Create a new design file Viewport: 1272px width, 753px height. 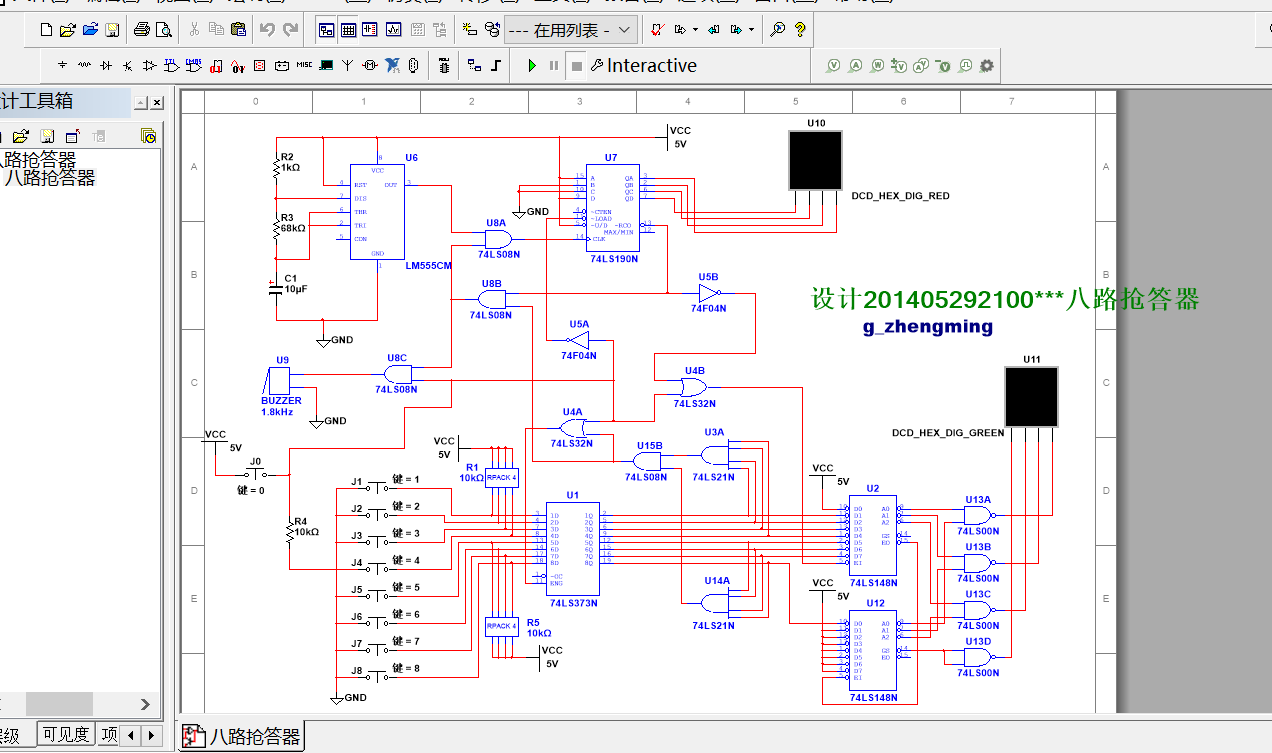click(x=46, y=30)
